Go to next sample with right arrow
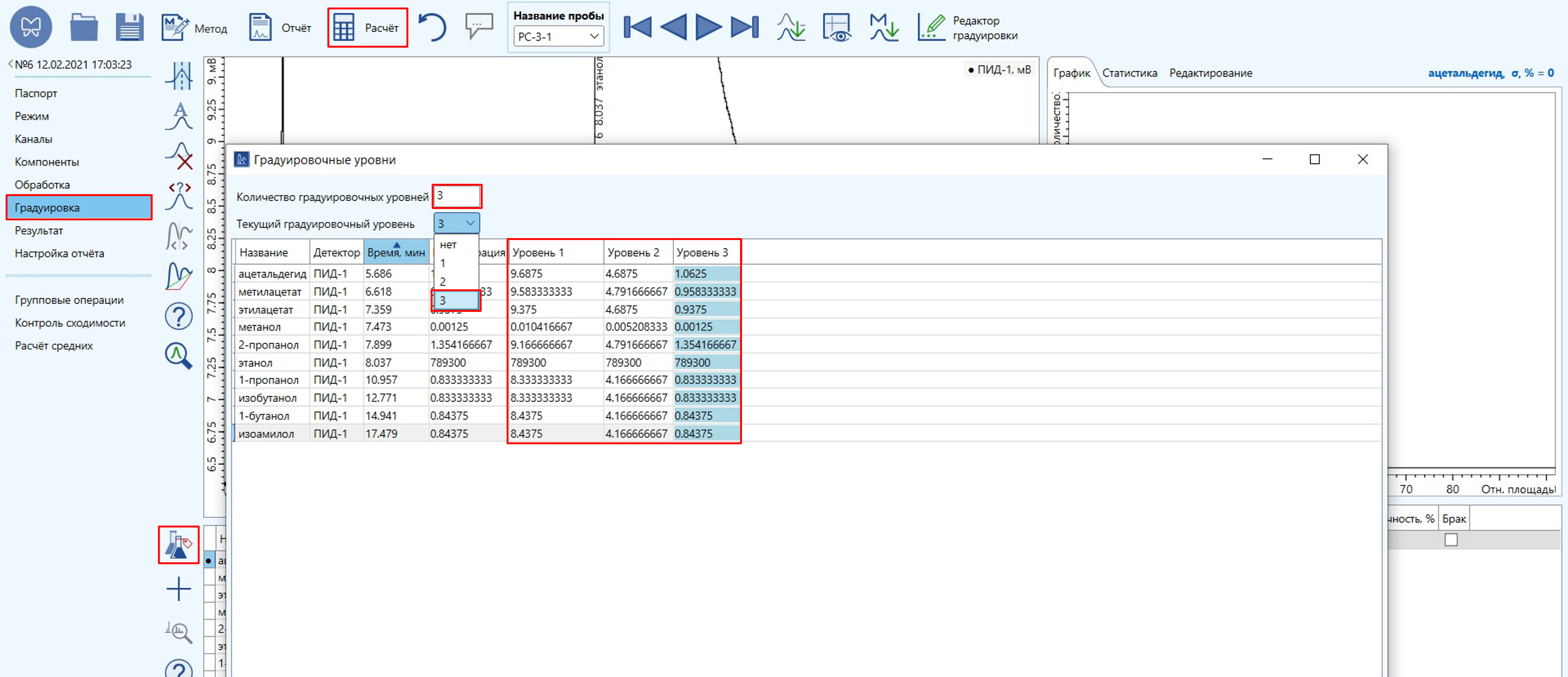 pyautogui.click(x=708, y=27)
